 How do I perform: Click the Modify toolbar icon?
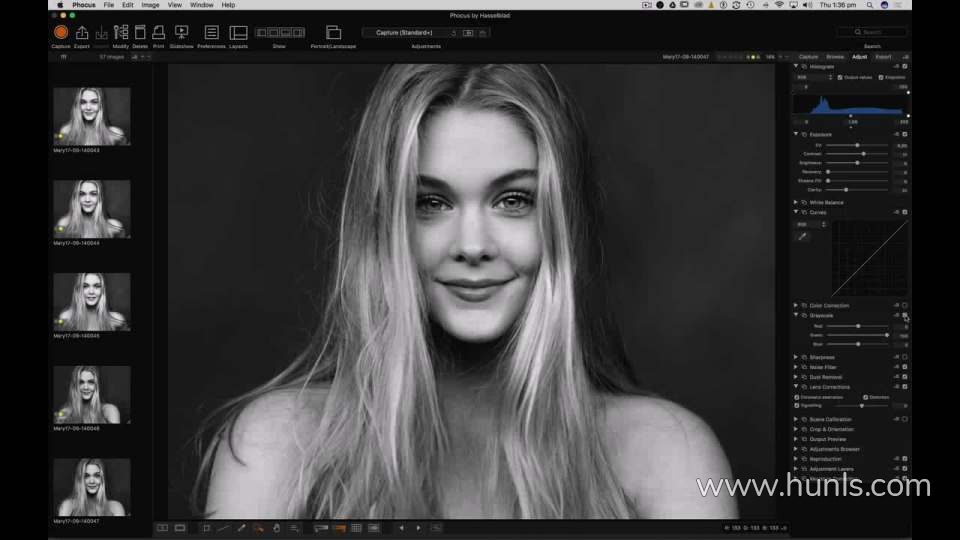(121, 32)
